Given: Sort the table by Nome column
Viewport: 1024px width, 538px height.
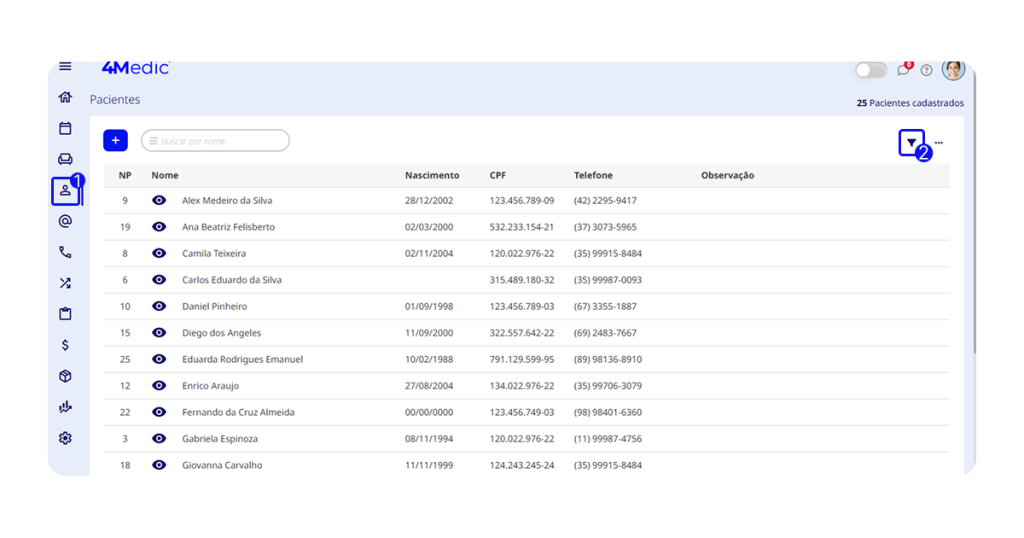Looking at the screenshot, I should [165, 176].
